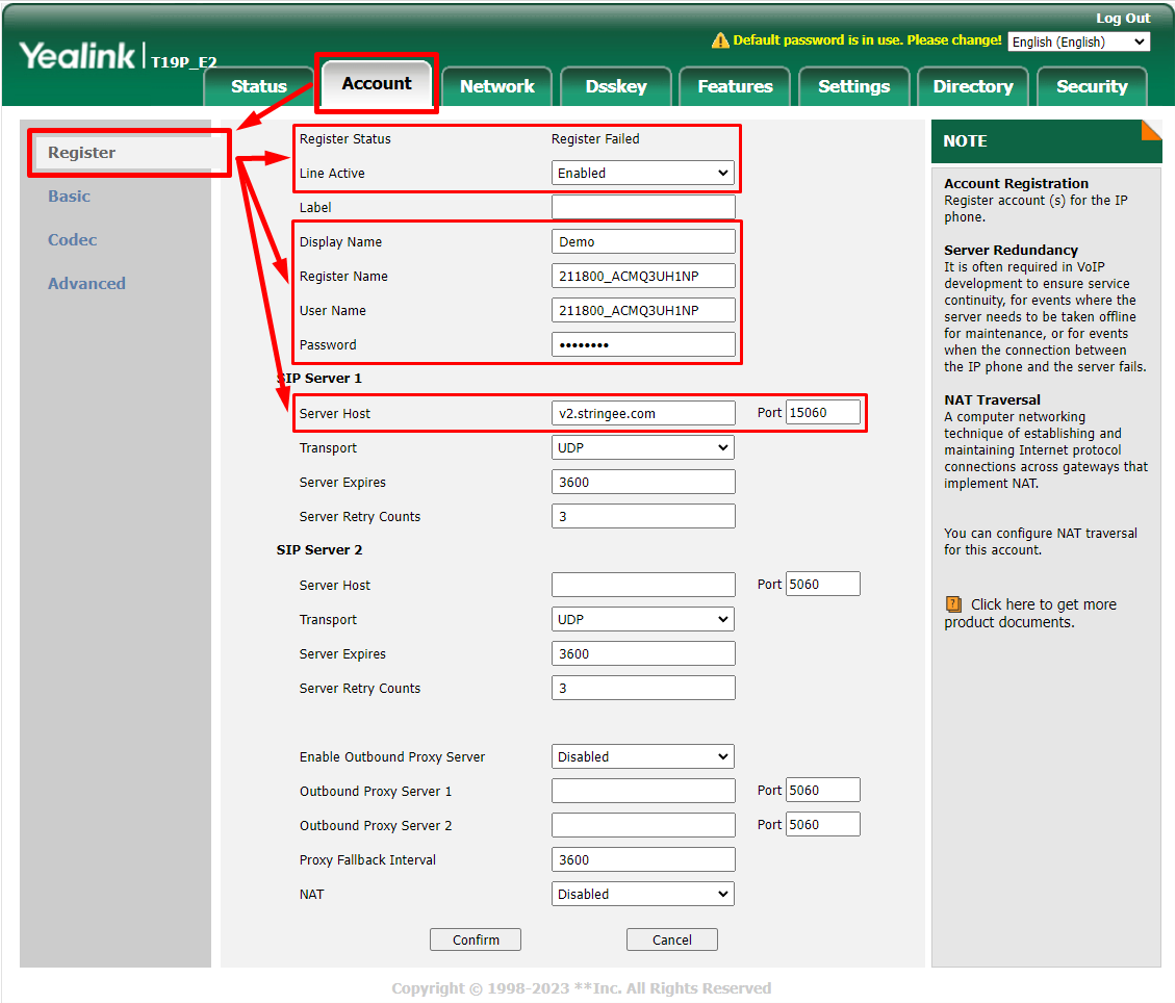This screenshot has width=1175, height=1003.
Task: Open the Dsskey tab
Action: click(615, 87)
